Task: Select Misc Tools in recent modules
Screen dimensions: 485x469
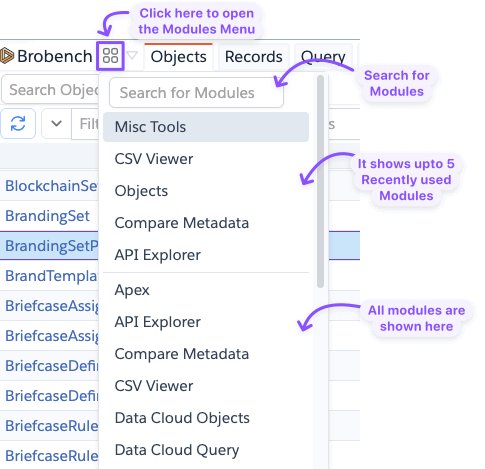Action: coord(206,127)
